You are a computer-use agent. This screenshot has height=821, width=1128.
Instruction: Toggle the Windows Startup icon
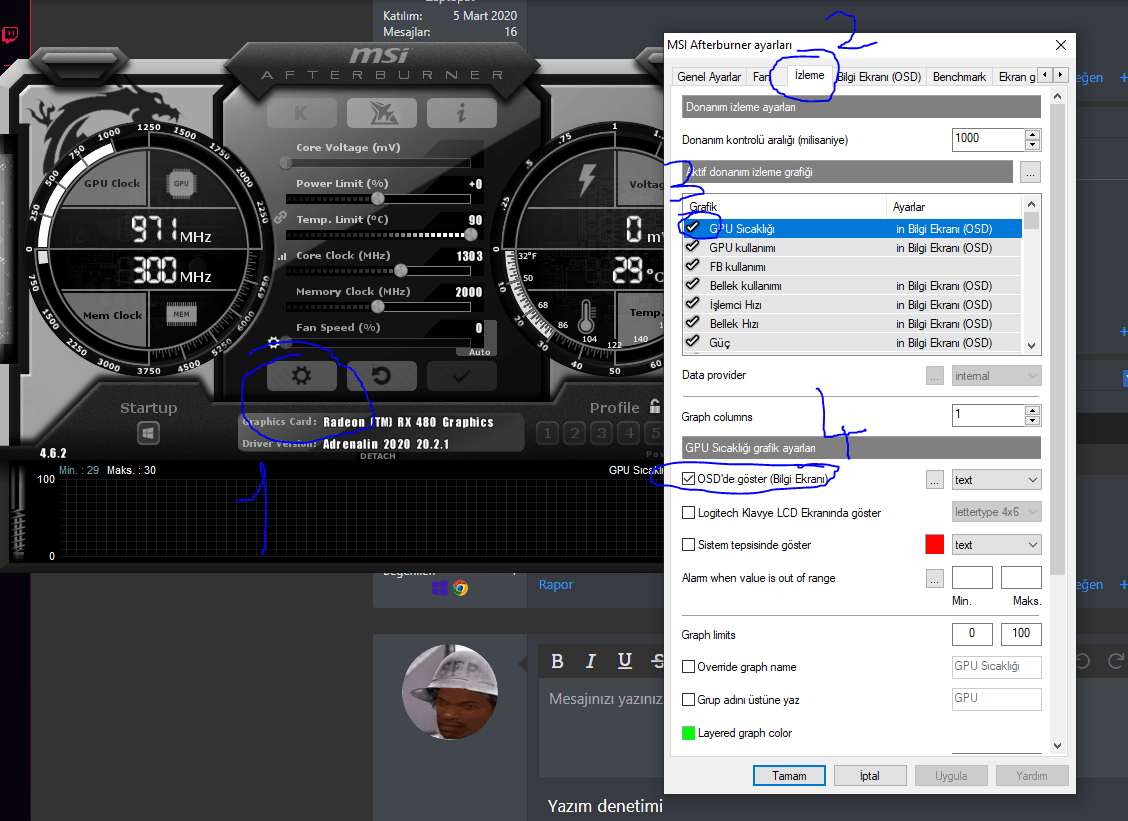[x=148, y=433]
